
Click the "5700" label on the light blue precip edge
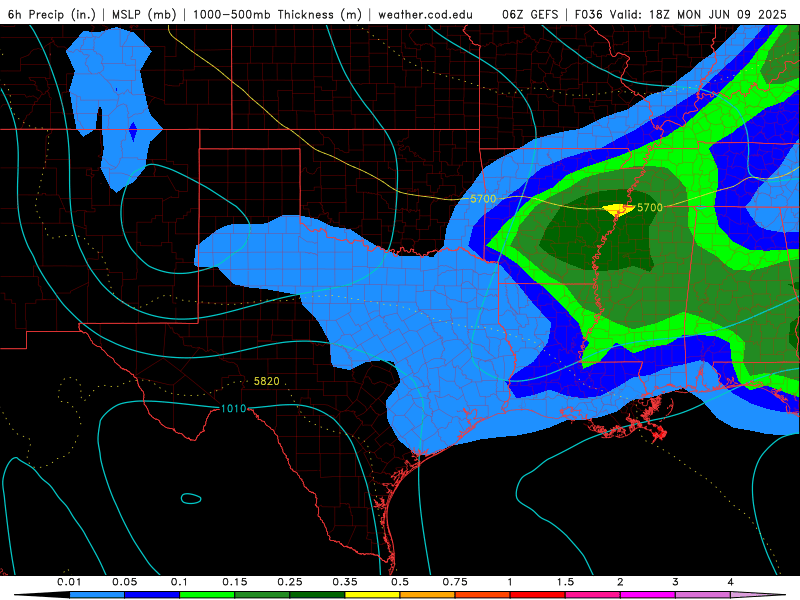483,198
